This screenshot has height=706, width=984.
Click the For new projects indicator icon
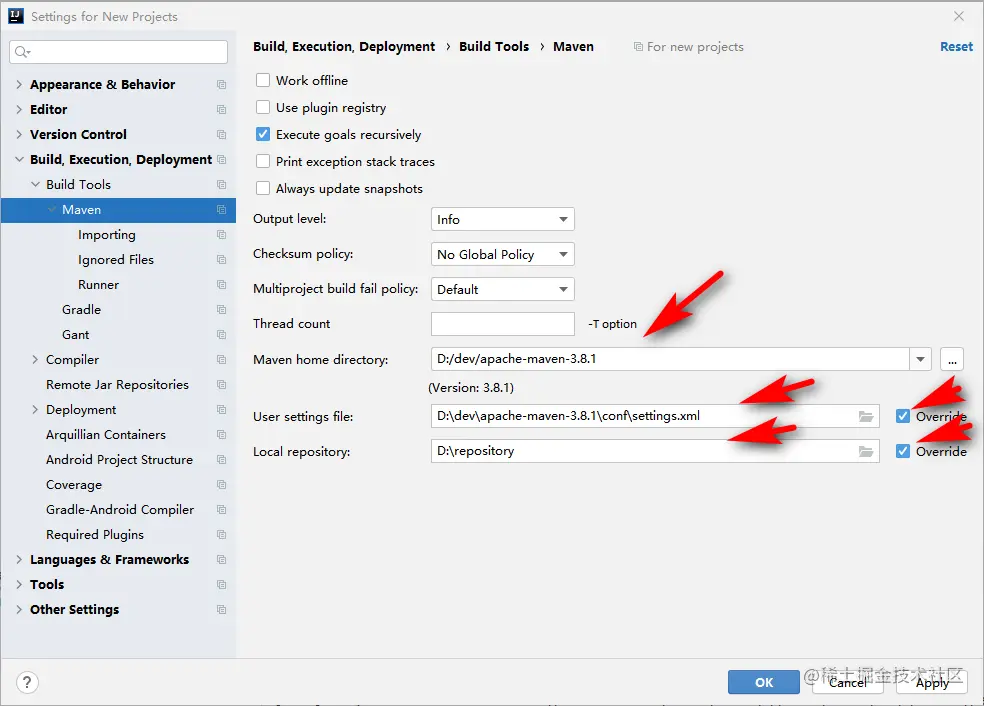click(x=638, y=47)
